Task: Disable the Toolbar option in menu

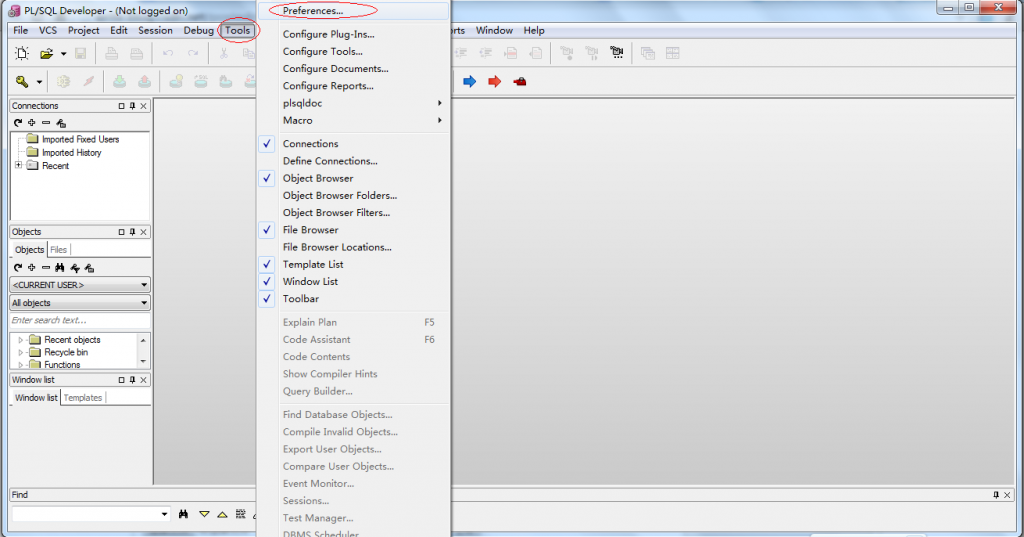Action: (300, 299)
